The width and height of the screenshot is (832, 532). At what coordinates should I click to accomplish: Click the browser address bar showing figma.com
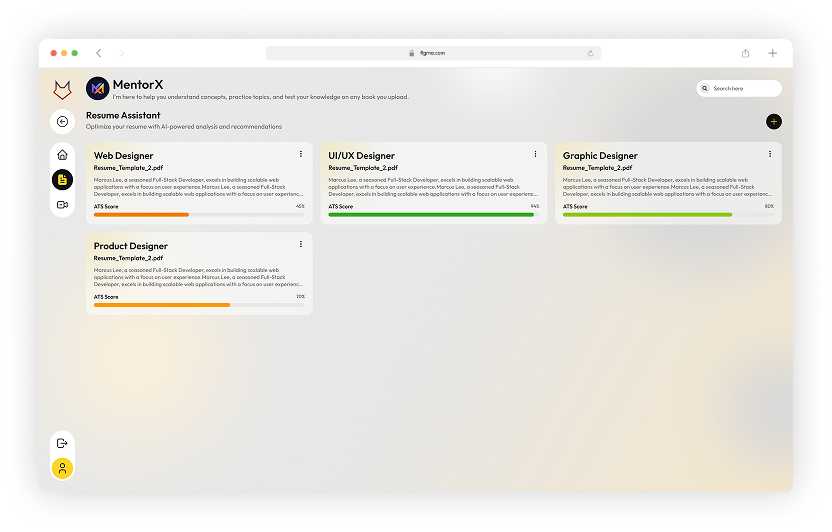[x=433, y=53]
